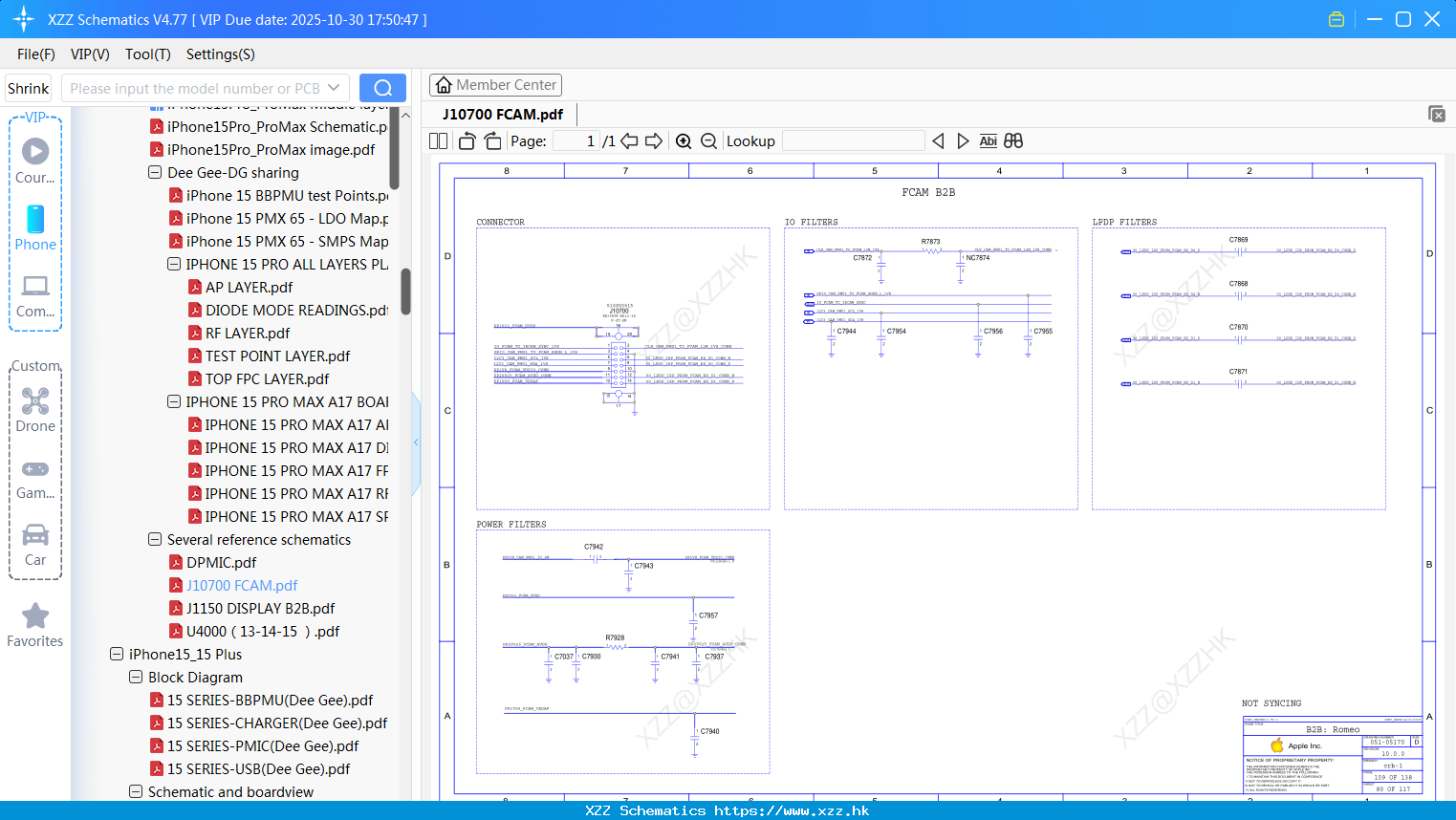
Task: Zoom in on the schematic
Action: pyautogui.click(x=684, y=140)
